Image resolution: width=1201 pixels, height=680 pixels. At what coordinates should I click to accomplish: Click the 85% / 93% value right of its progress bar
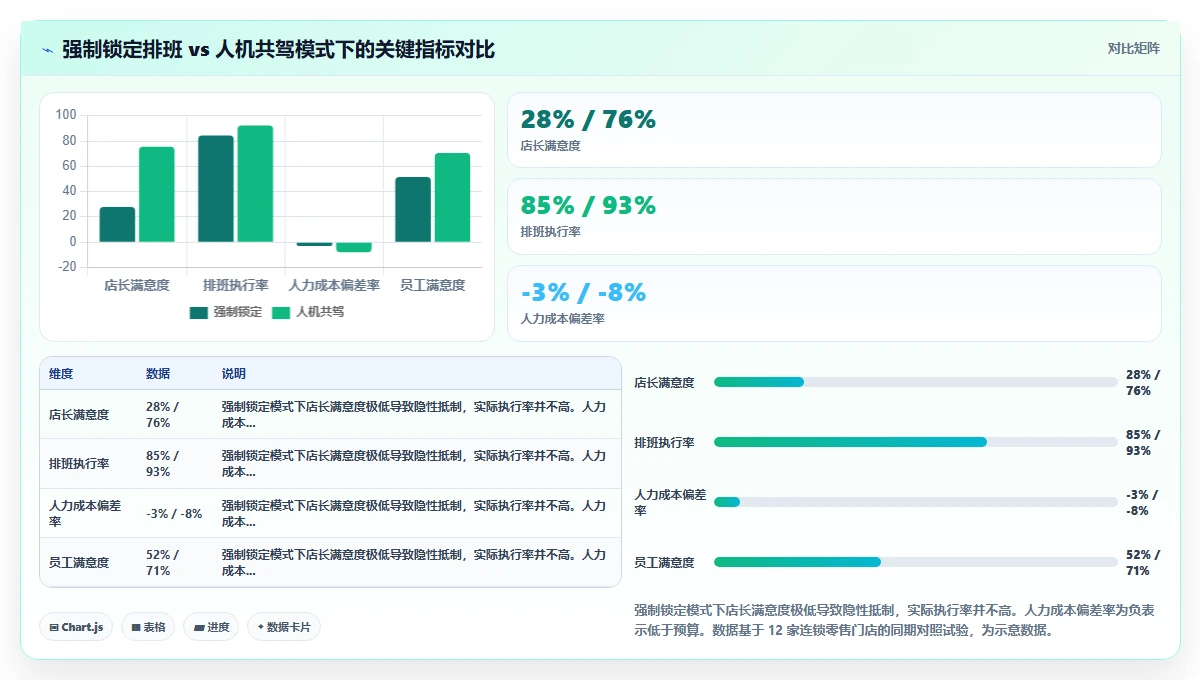pos(1143,443)
